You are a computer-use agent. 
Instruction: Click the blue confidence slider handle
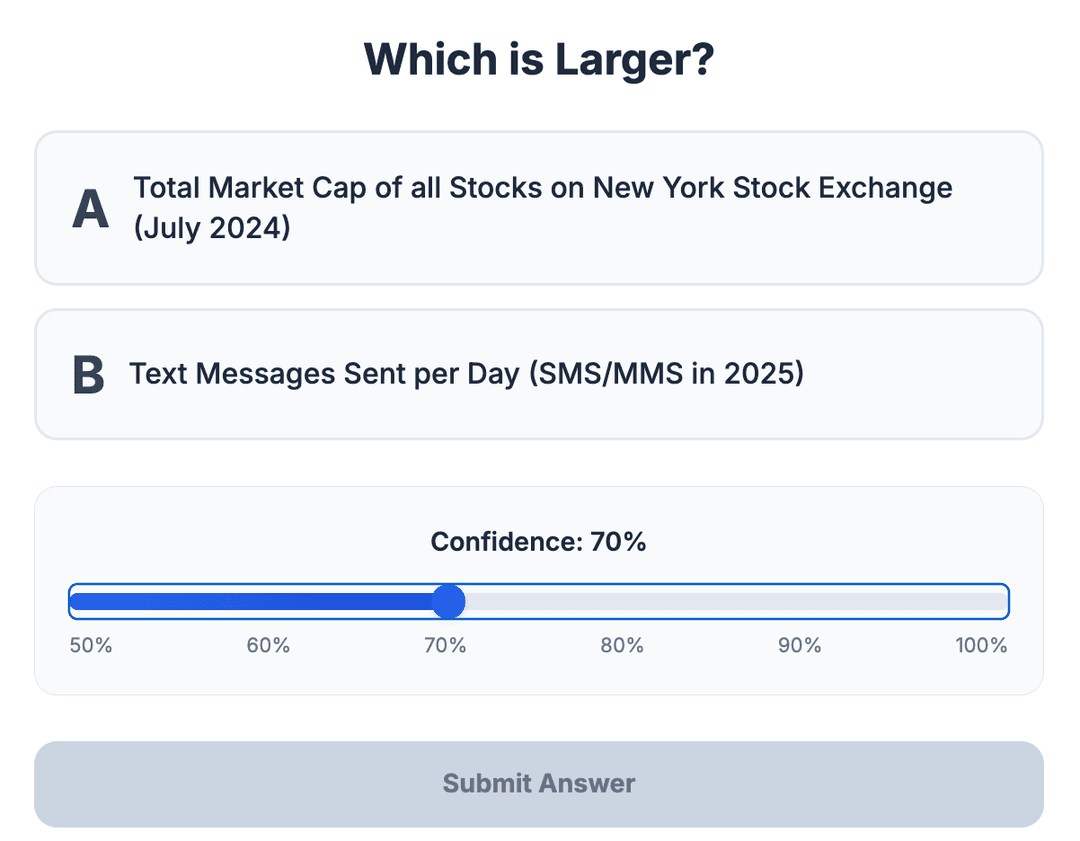point(449,601)
